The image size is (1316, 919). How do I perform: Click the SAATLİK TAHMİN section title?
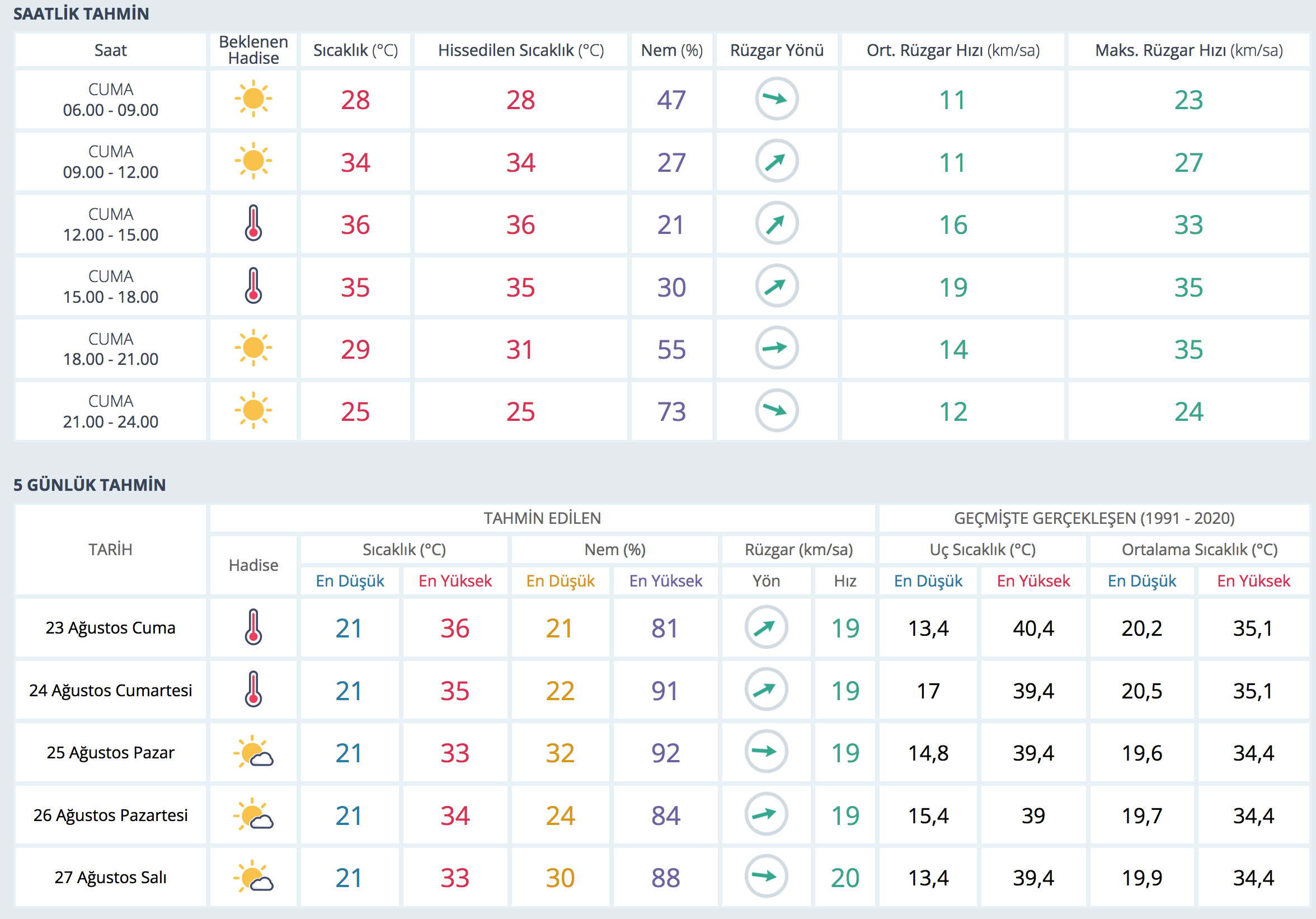(x=81, y=14)
